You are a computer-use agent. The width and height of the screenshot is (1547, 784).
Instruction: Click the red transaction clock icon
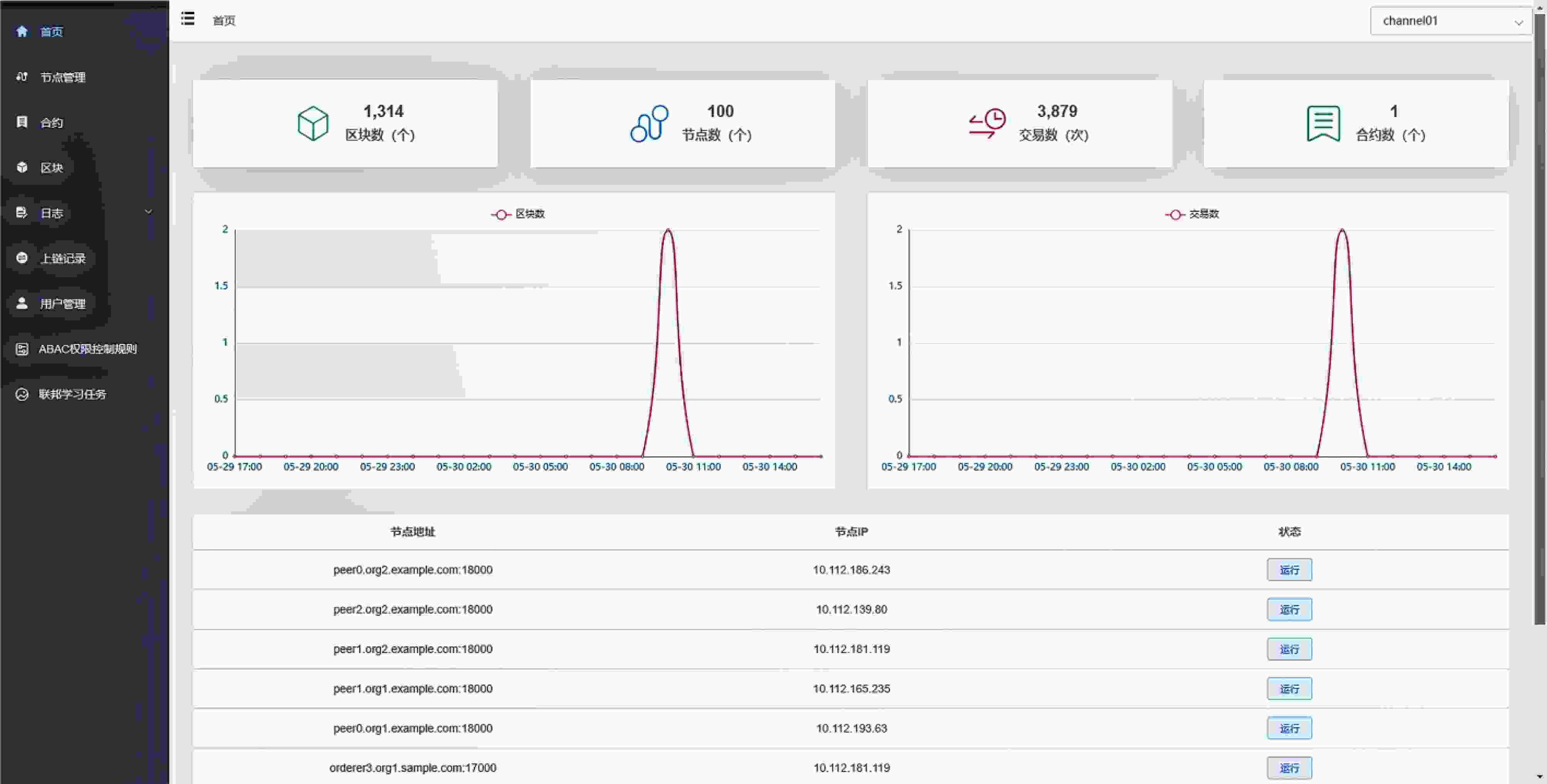pos(987,124)
